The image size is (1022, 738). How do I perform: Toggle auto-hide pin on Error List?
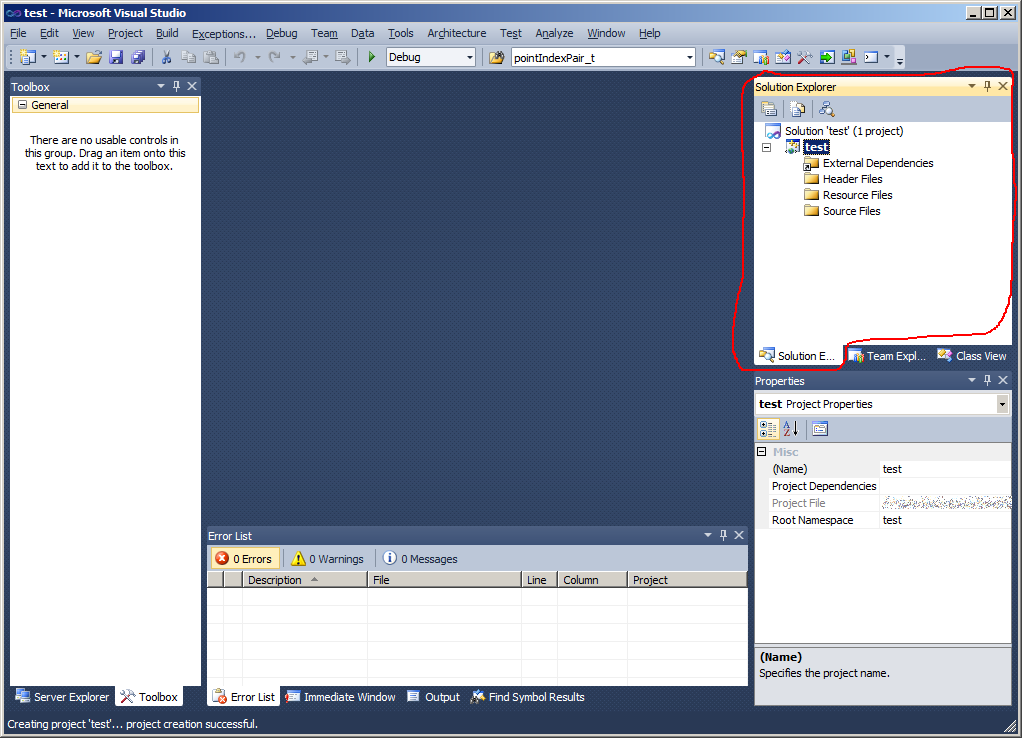(x=723, y=535)
